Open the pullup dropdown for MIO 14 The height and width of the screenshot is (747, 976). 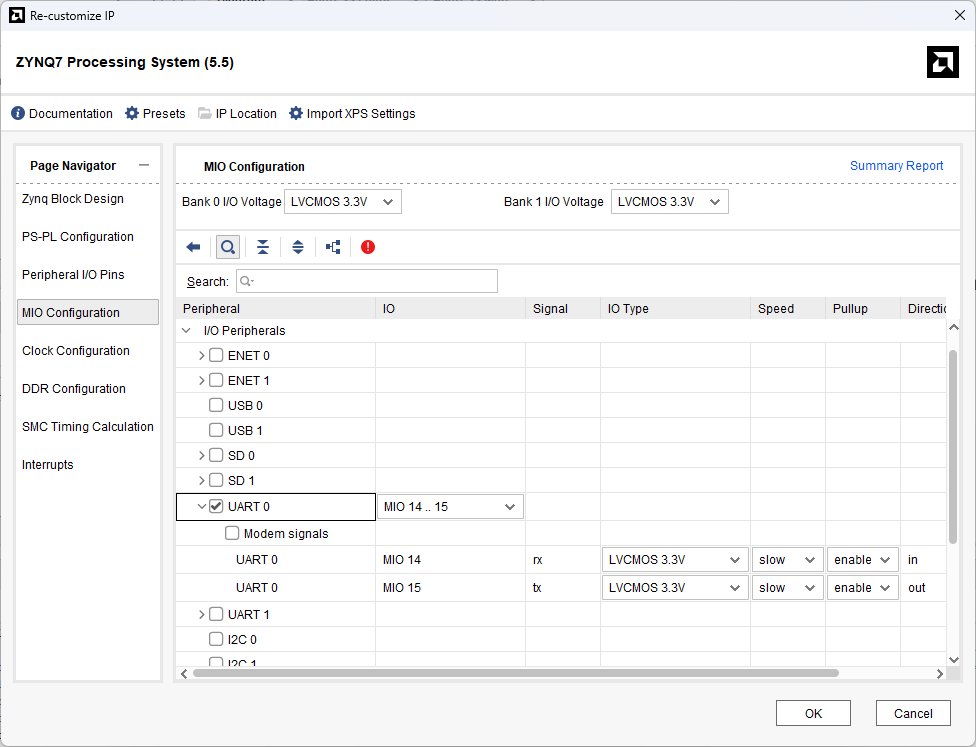click(863, 560)
